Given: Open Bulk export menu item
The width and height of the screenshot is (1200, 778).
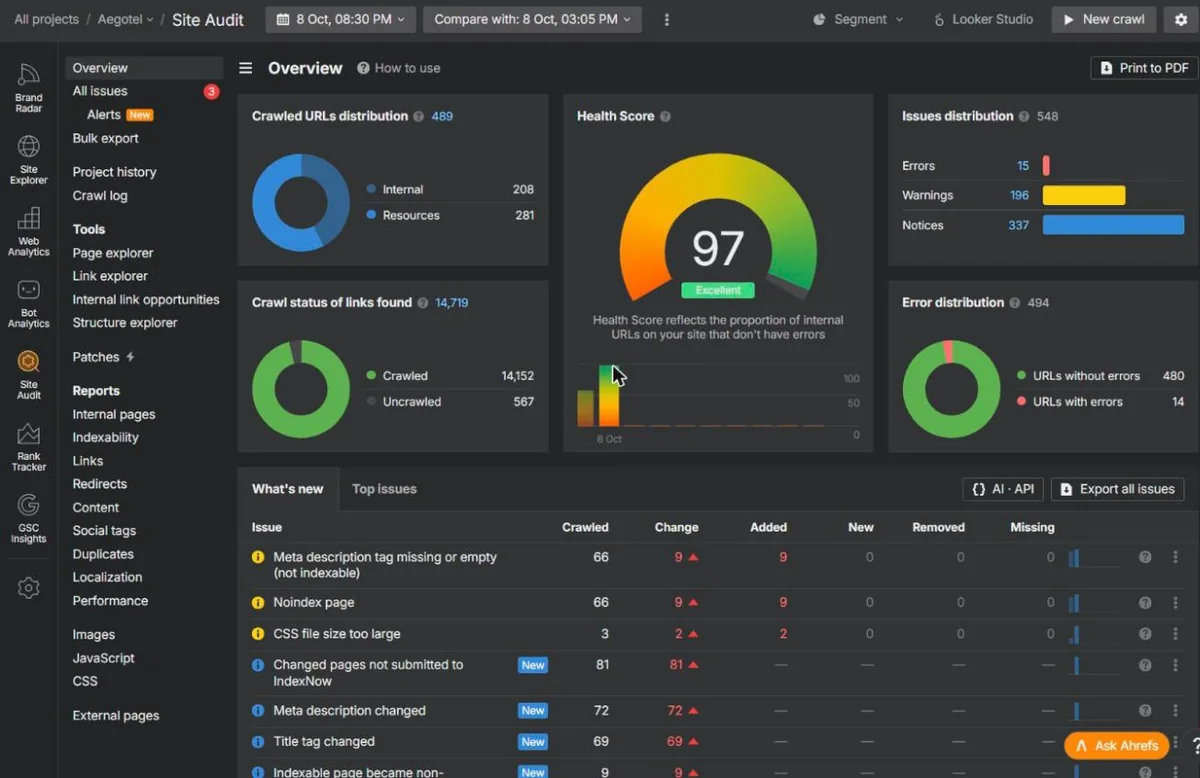Looking at the screenshot, I should click(x=105, y=139).
